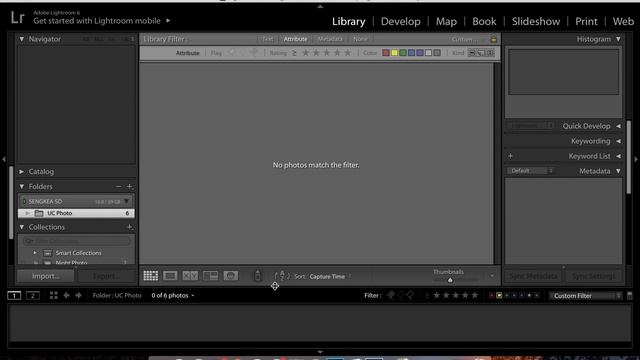Click the UC Photo folder icon
The width and height of the screenshot is (640, 360).
(x=39, y=213)
